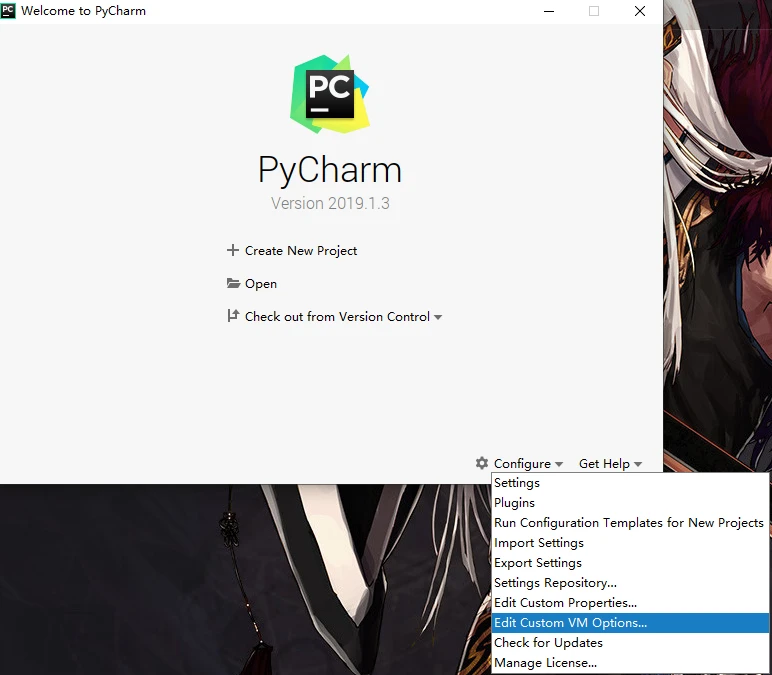The image size is (772, 675).
Task: Choose Edit Custom Properties menu item
Action: [565, 603]
